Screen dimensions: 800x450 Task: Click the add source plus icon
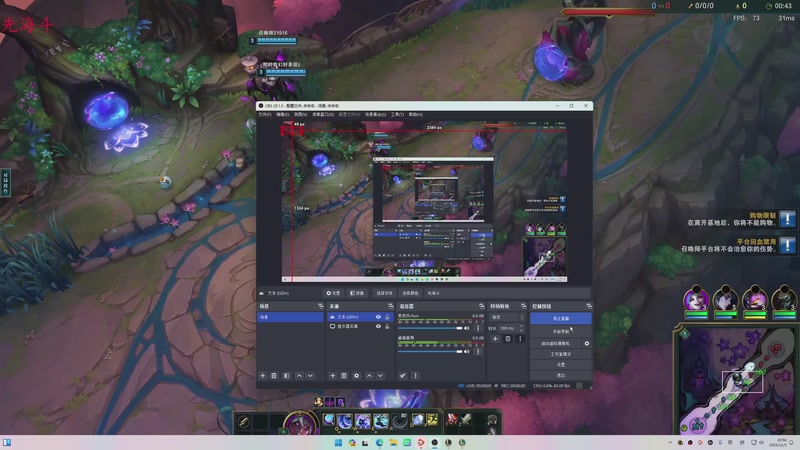click(x=333, y=375)
